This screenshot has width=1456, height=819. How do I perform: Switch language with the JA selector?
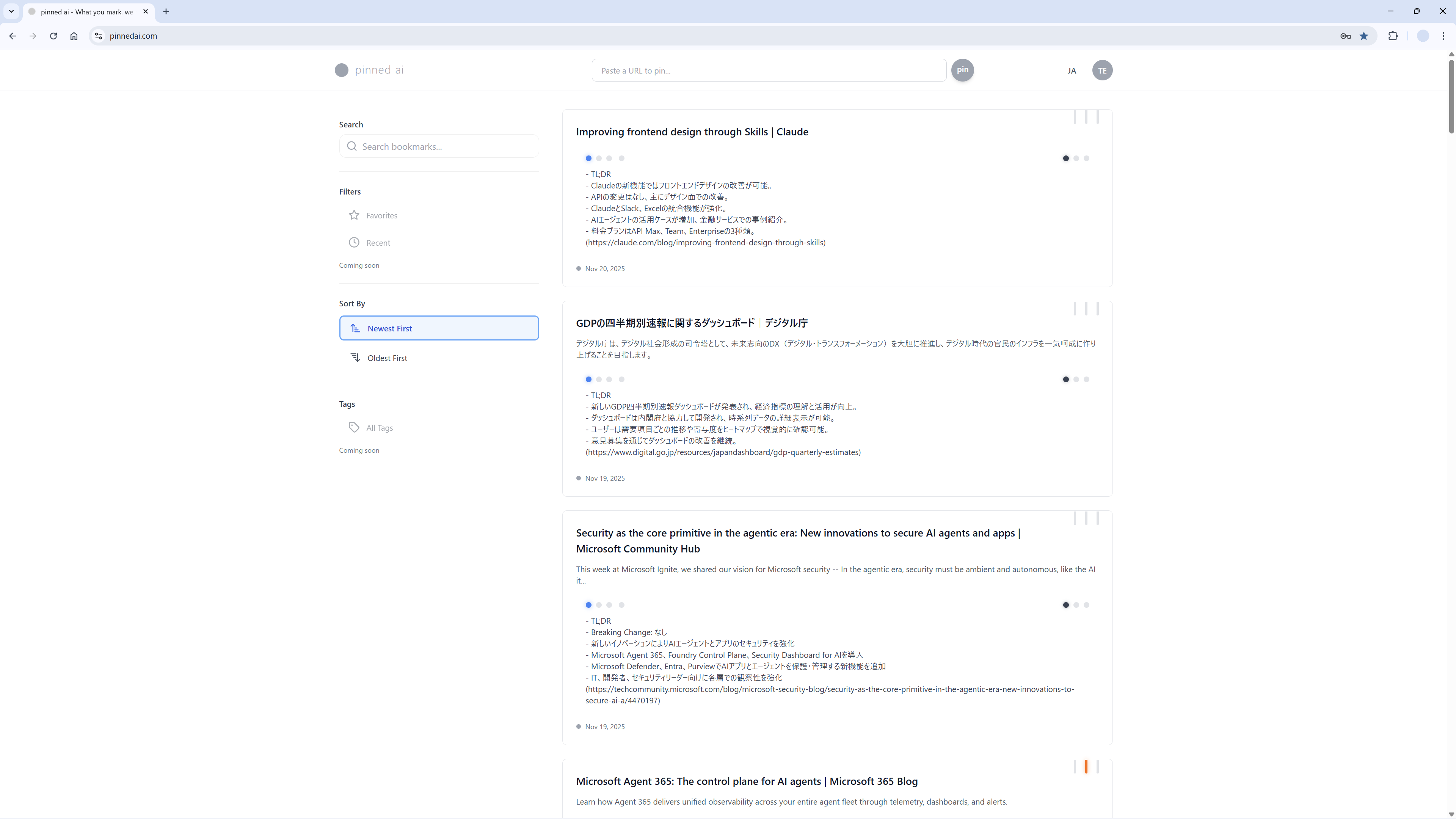[1071, 71]
